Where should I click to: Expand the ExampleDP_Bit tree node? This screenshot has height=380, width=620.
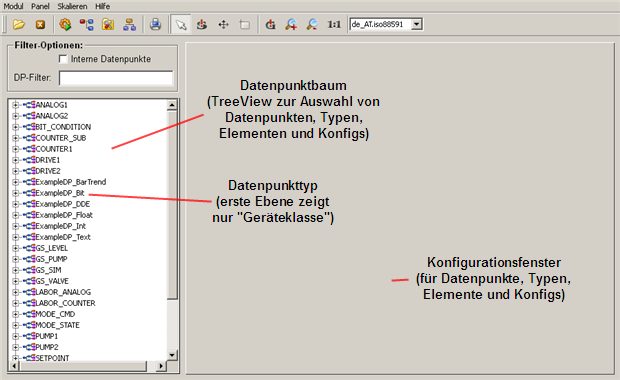(15, 193)
